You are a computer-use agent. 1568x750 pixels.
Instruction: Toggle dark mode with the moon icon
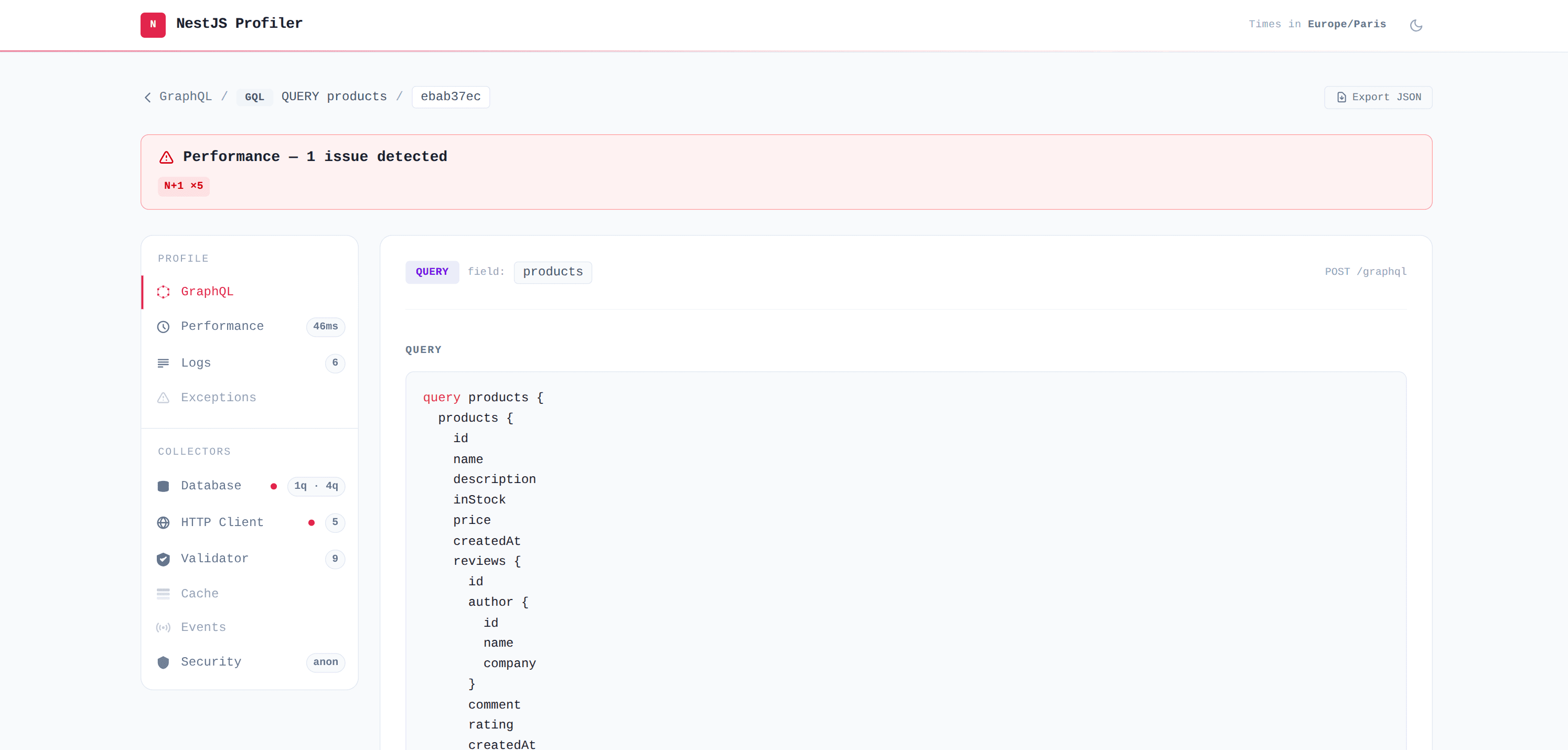coord(1416,25)
